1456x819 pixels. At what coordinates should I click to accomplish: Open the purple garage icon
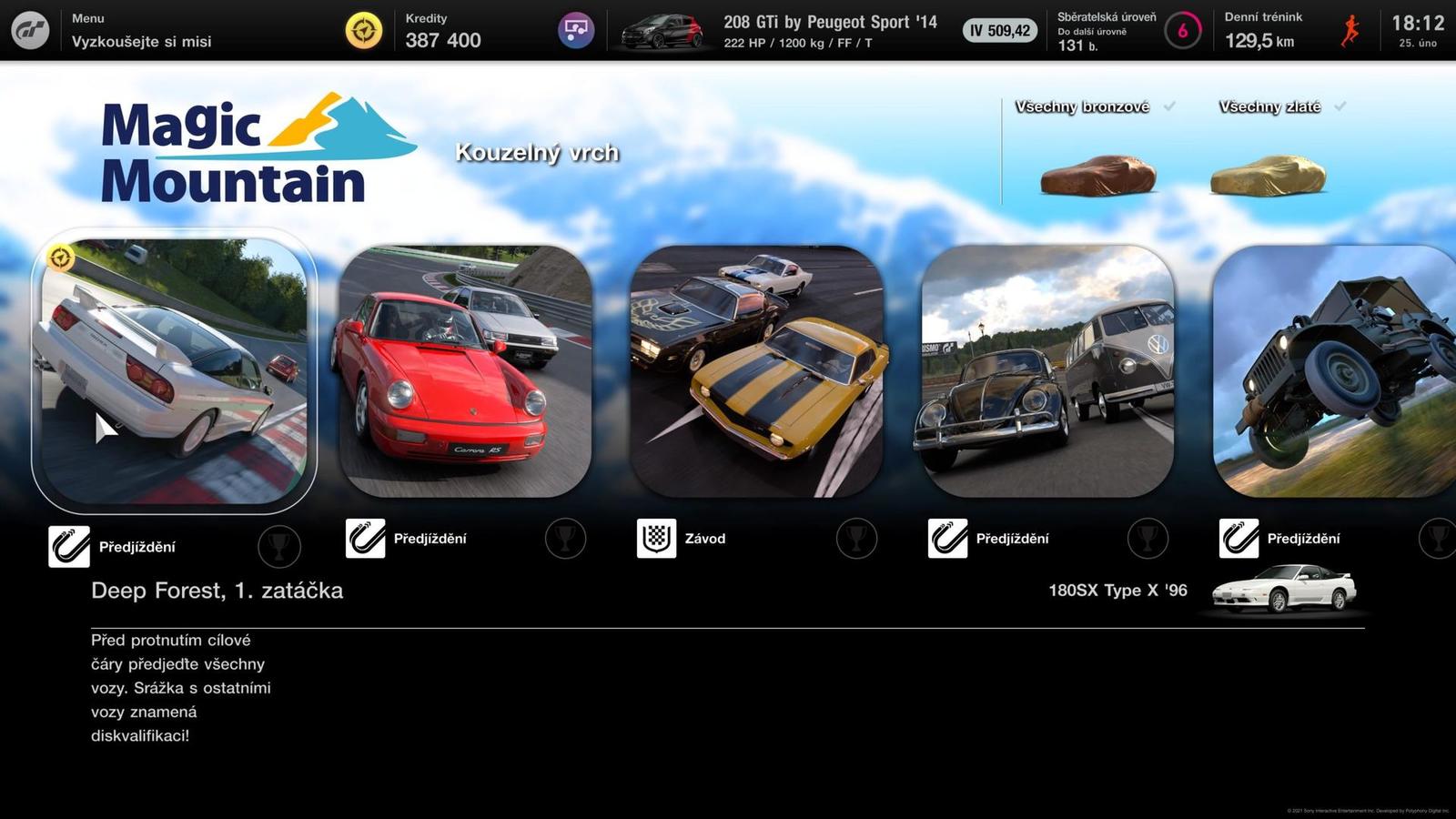coord(575,31)
